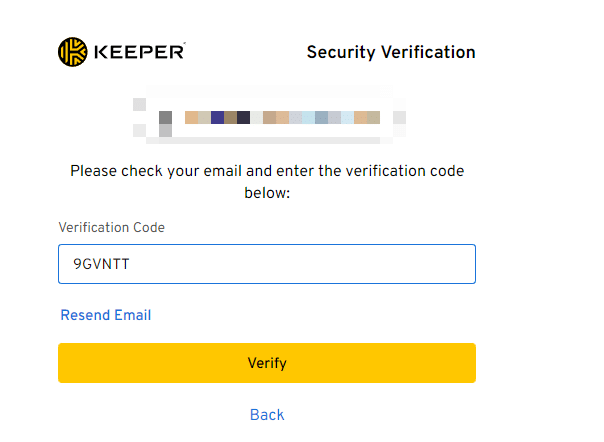
Task: Click the Keeper round logo icon
Action: click(73, 51)
